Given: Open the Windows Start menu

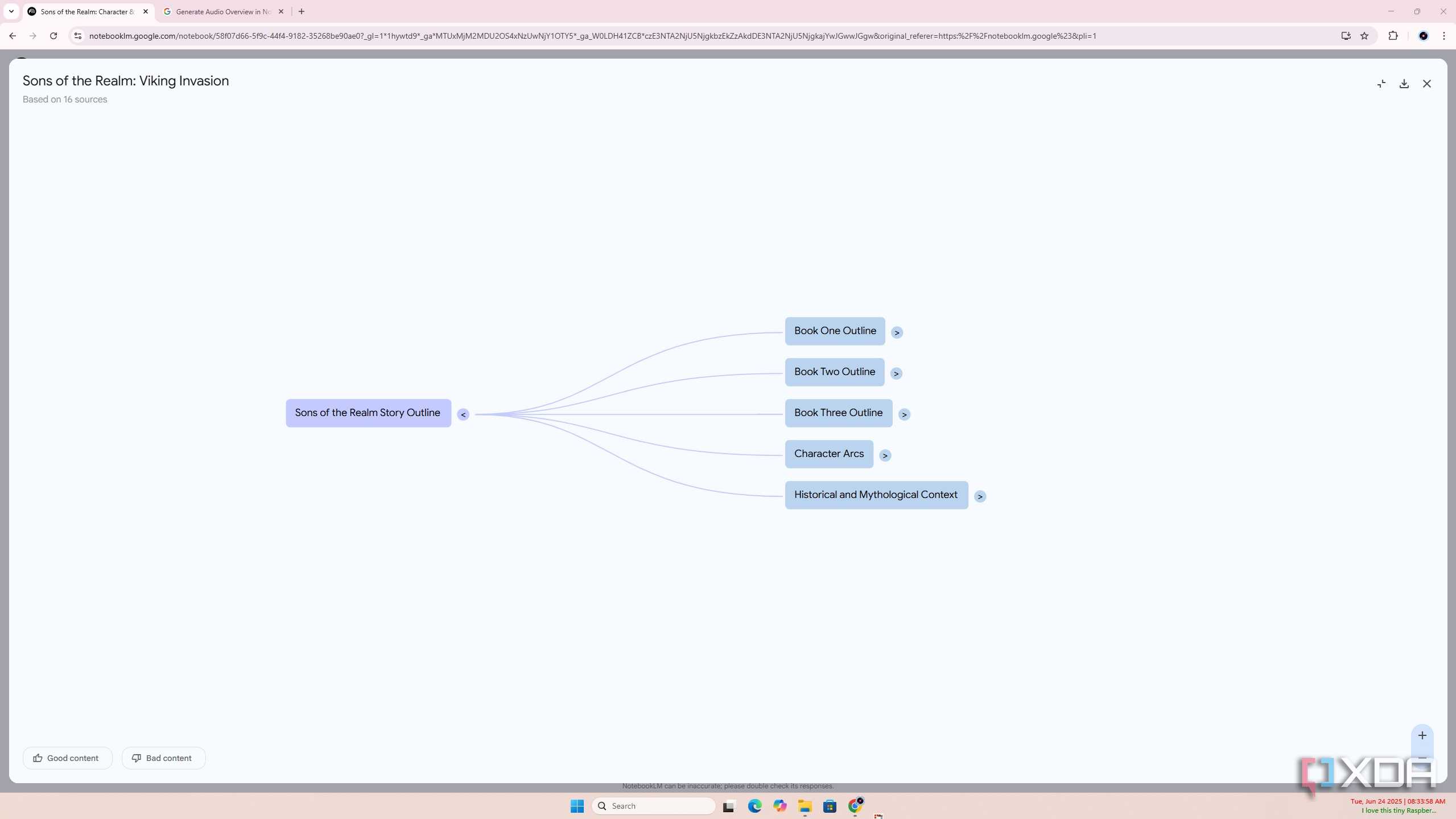Looking at the screenshot, I should click(577, 806).
